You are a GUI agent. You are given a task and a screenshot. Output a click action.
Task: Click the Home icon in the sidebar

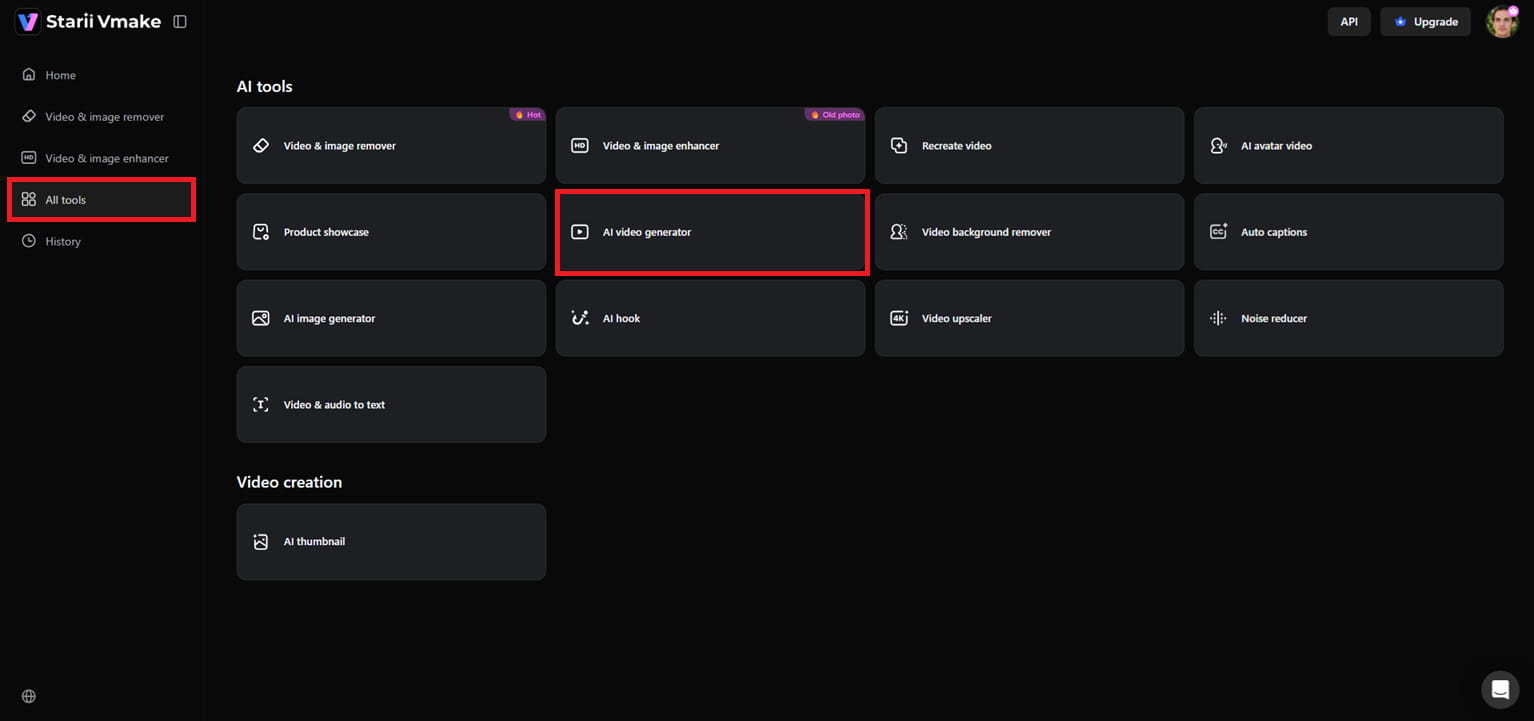(29, 75)
